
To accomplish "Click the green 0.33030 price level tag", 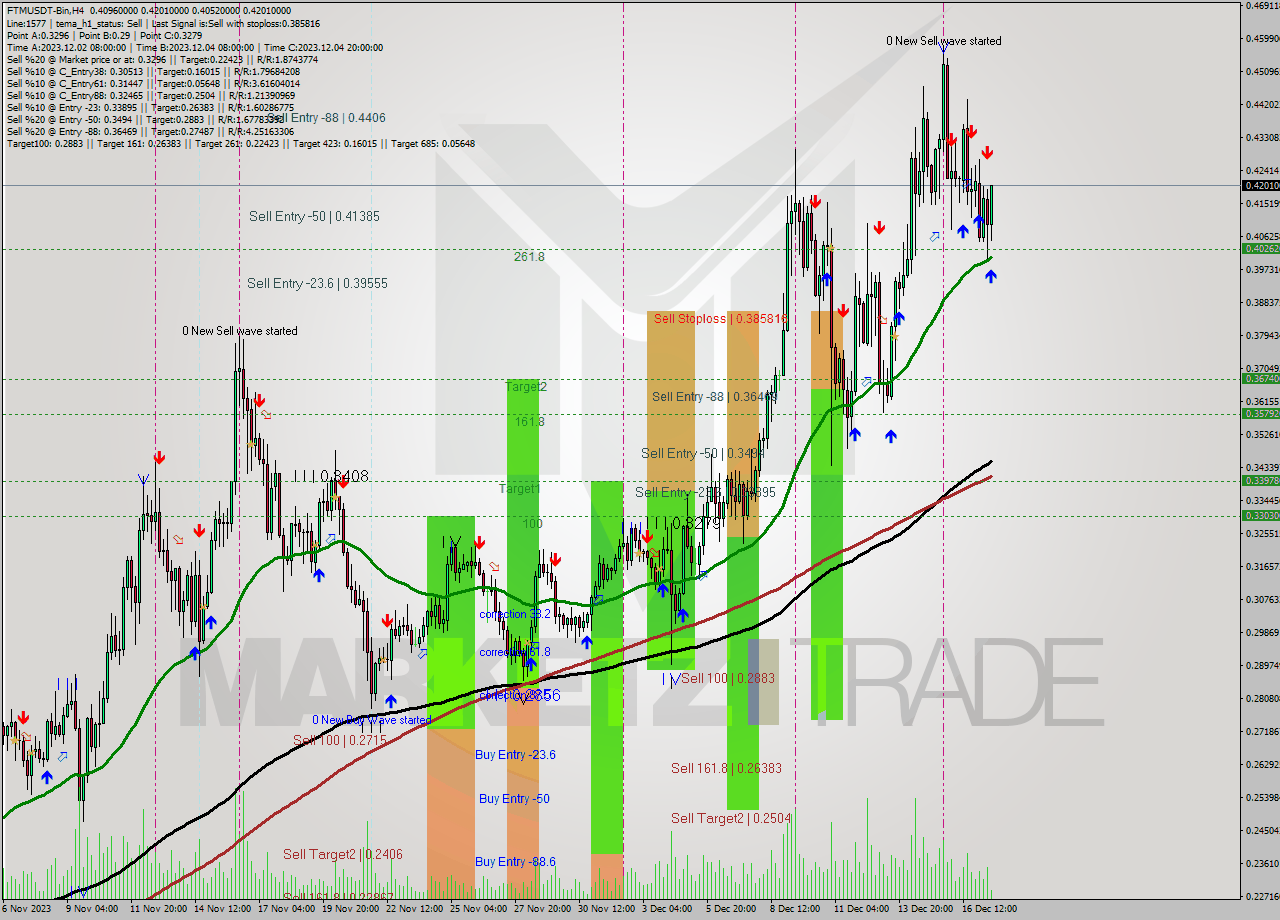I will pyautogui.click(x=1260, y=515).
